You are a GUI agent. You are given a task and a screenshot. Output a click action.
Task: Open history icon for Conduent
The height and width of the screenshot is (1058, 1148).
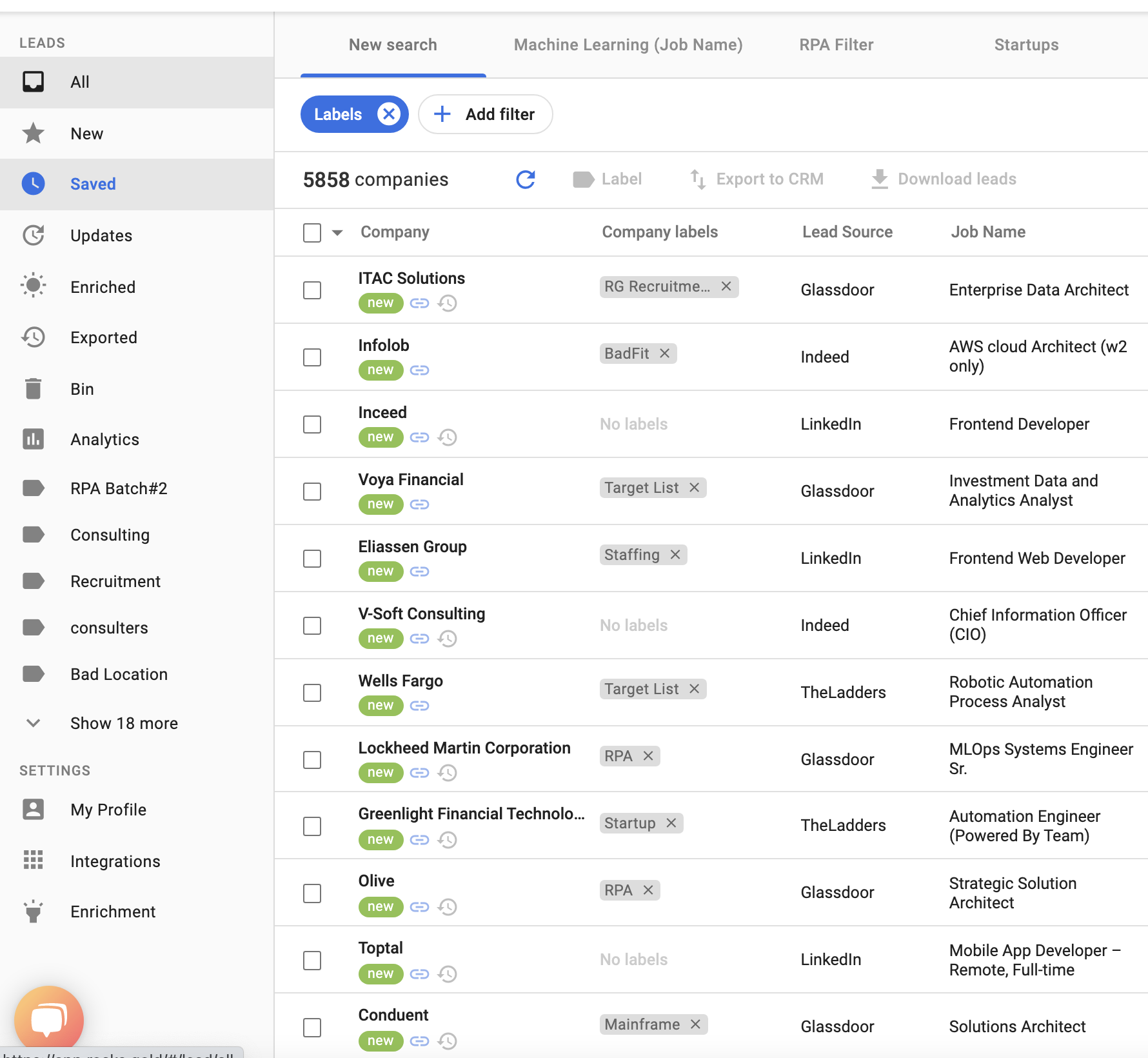(x=447, y=1041)
